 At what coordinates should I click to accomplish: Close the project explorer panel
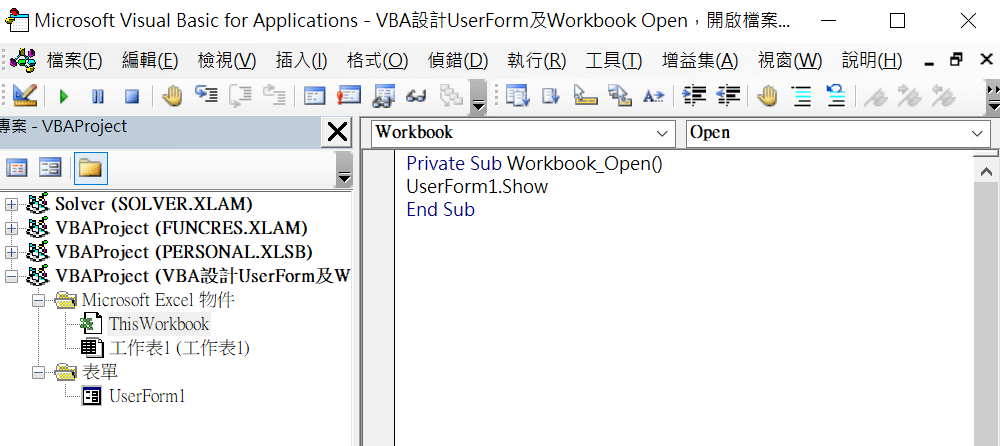pyautogui.click(x=337, y=132)
